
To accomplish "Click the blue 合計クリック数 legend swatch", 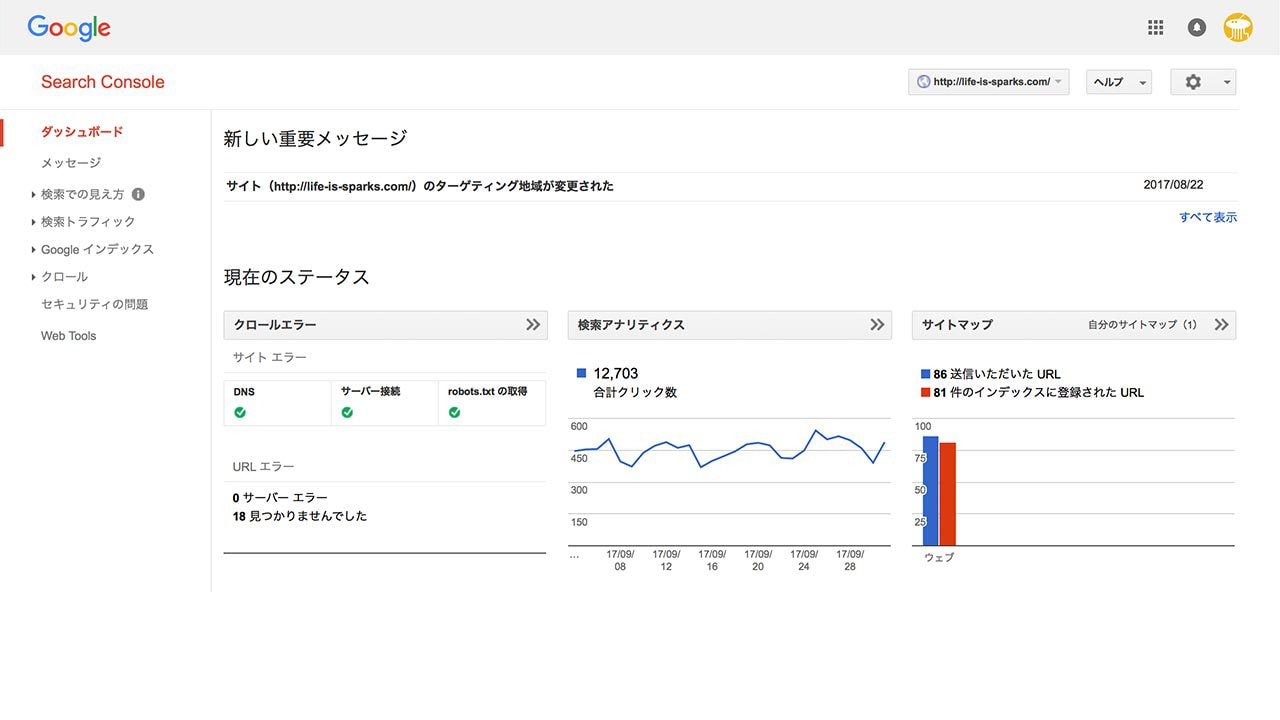I will point(582,374).
